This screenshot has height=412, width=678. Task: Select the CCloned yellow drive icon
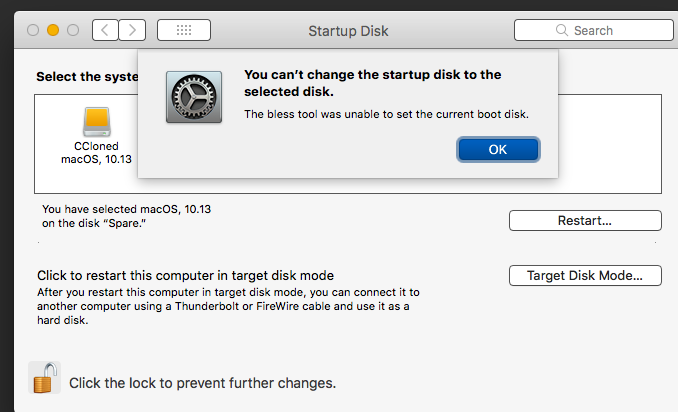click(96, 122)
